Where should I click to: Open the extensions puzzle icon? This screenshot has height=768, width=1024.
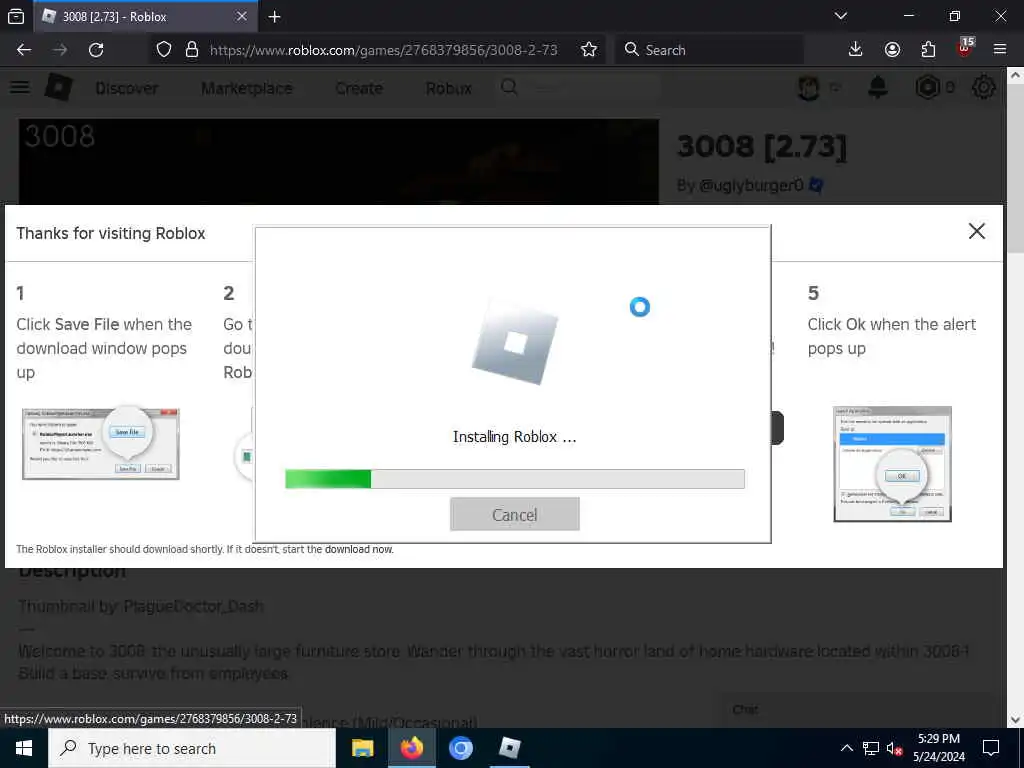[928, 50]
